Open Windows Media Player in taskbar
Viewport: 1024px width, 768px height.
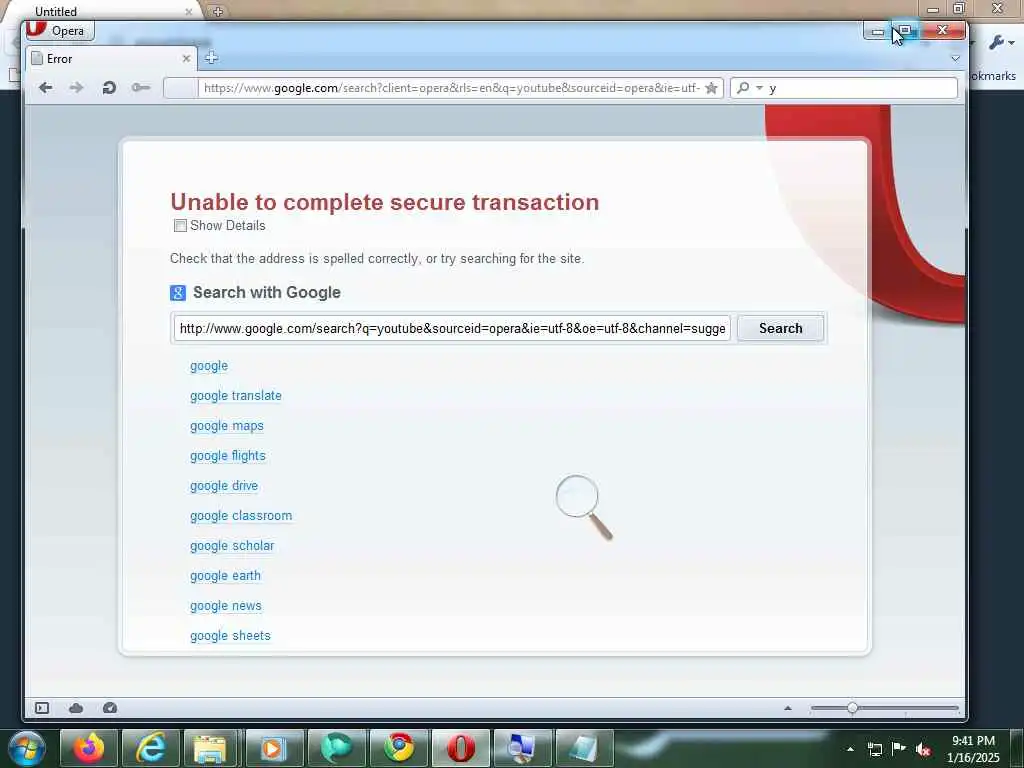[272, 748]
